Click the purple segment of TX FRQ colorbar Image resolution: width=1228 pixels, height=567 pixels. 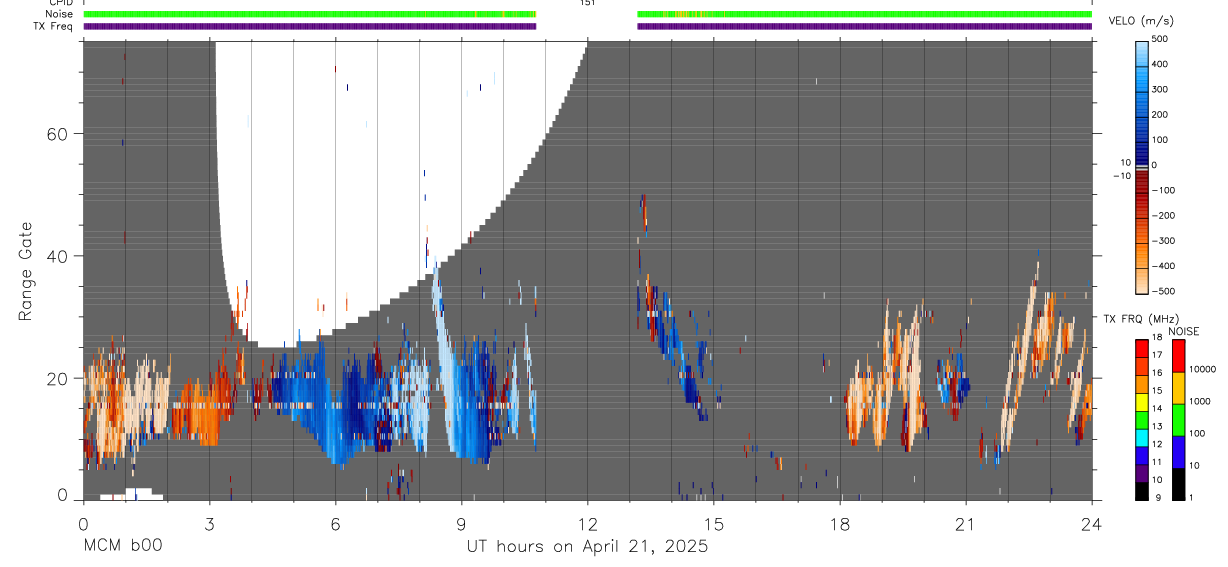[1142, 473]
